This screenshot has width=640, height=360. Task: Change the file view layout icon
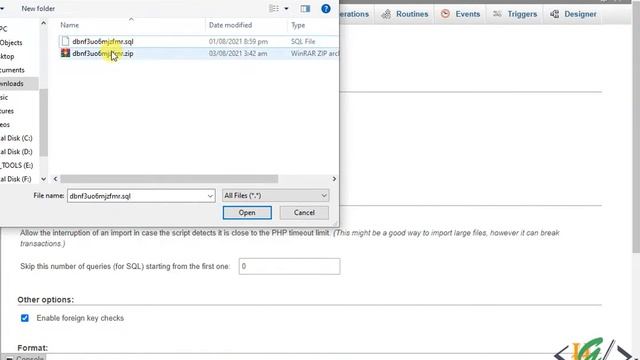274,9
